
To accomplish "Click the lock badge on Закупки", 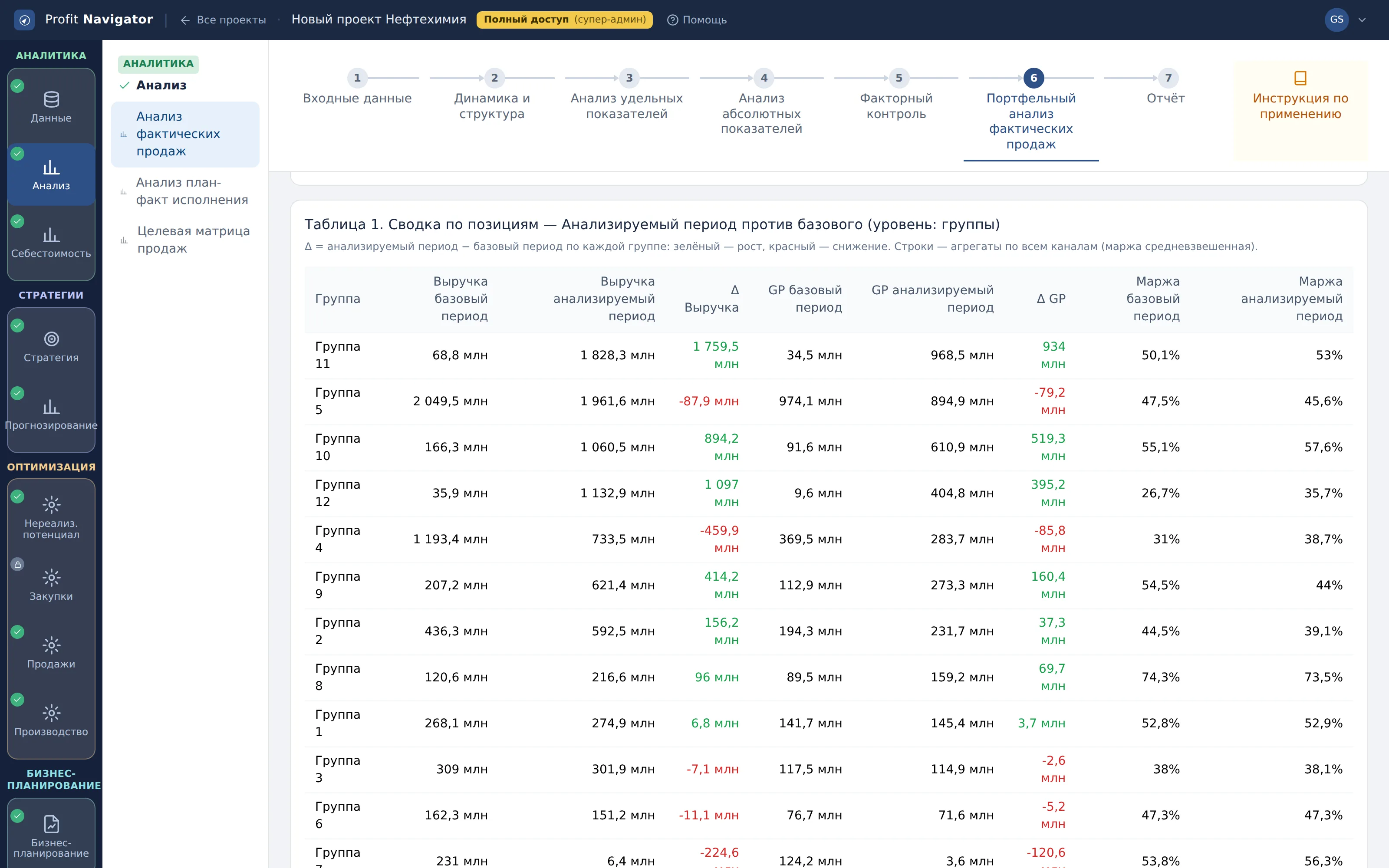I will pyautogui.click(x=18, y=564).
